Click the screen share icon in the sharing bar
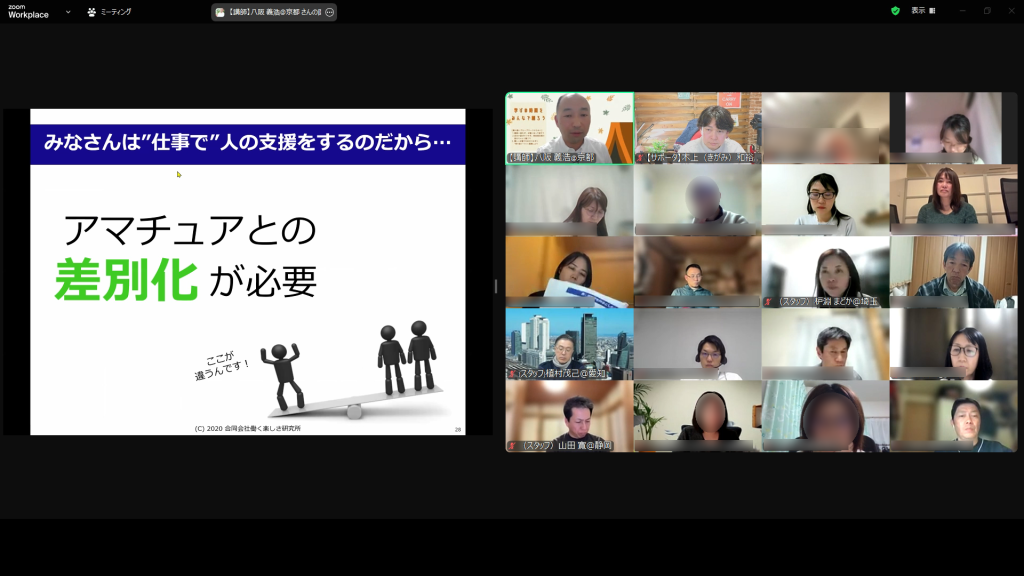 [x=220, y=12]
